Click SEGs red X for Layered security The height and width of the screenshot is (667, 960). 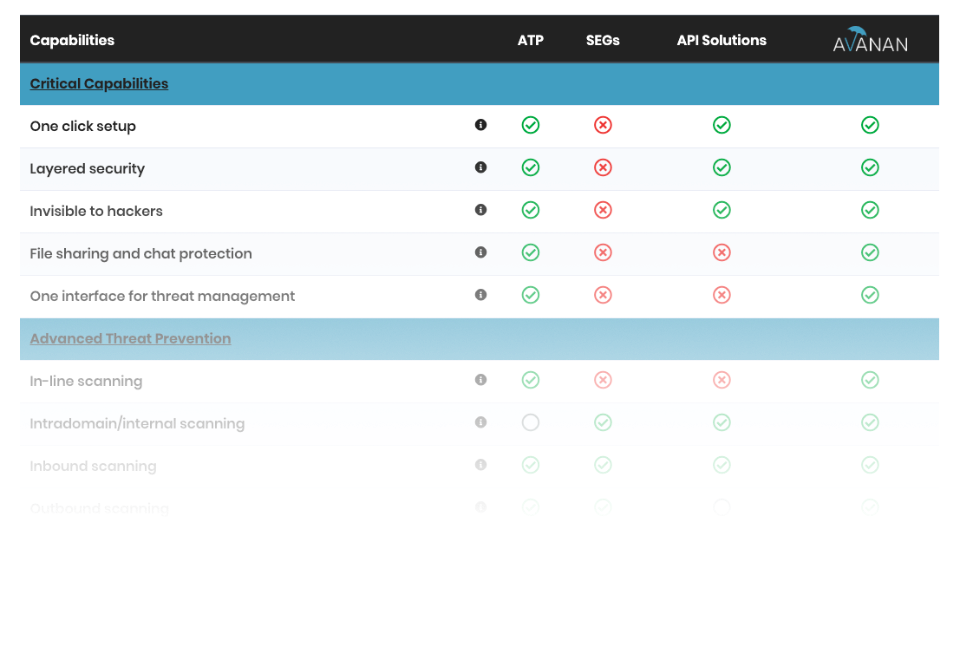pyautogui.click(x=603, y=167)
